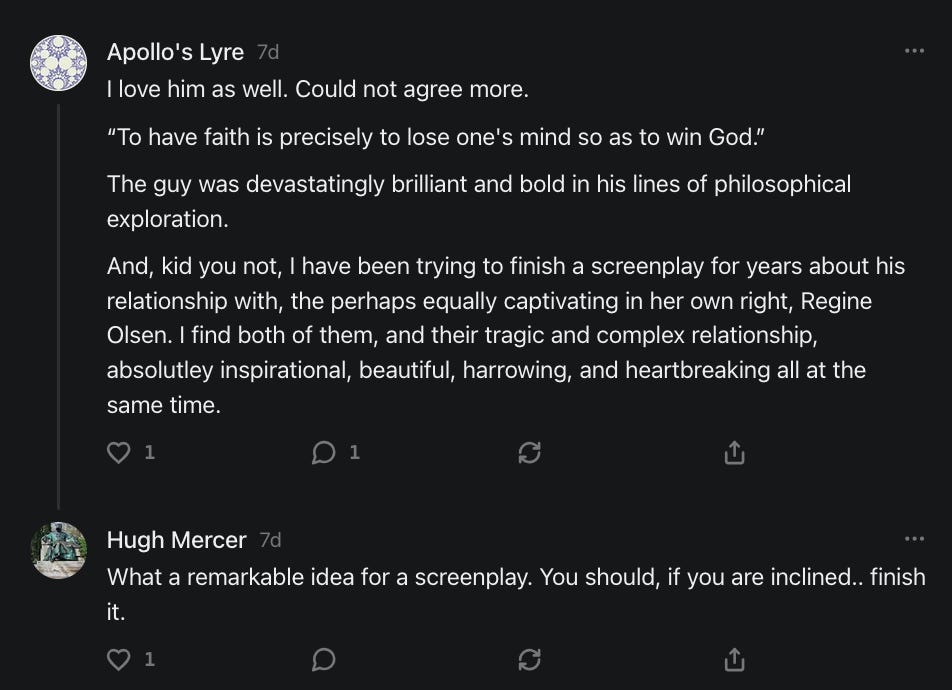Share Hugh Mercer's reply
Screen dimensions: 952x690
click(x=734, y=659)
